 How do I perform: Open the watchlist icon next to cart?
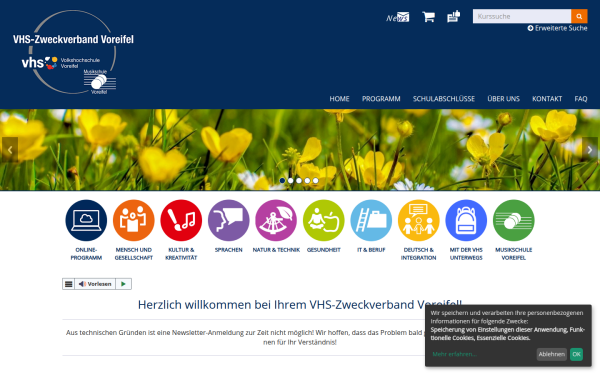453,16
